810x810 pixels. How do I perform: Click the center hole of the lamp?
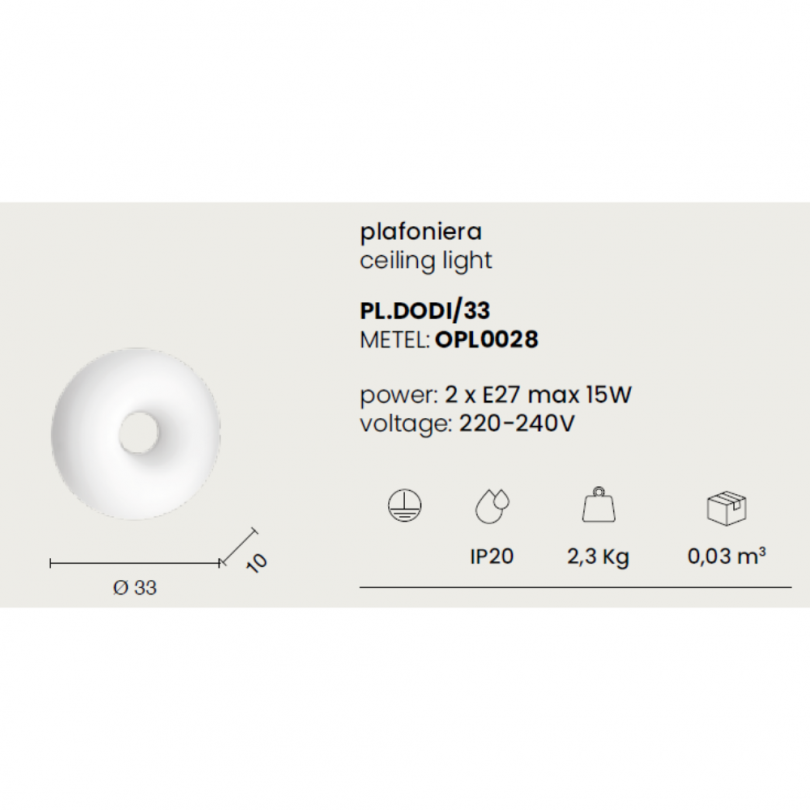pos(138,433)
